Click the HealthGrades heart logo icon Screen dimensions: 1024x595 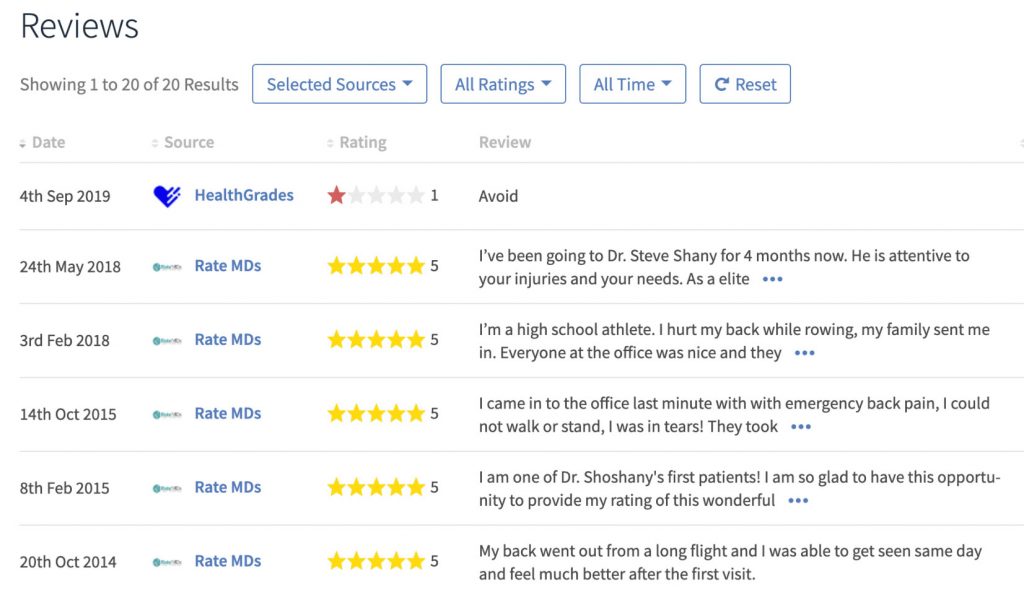click(x=167, y=196)
